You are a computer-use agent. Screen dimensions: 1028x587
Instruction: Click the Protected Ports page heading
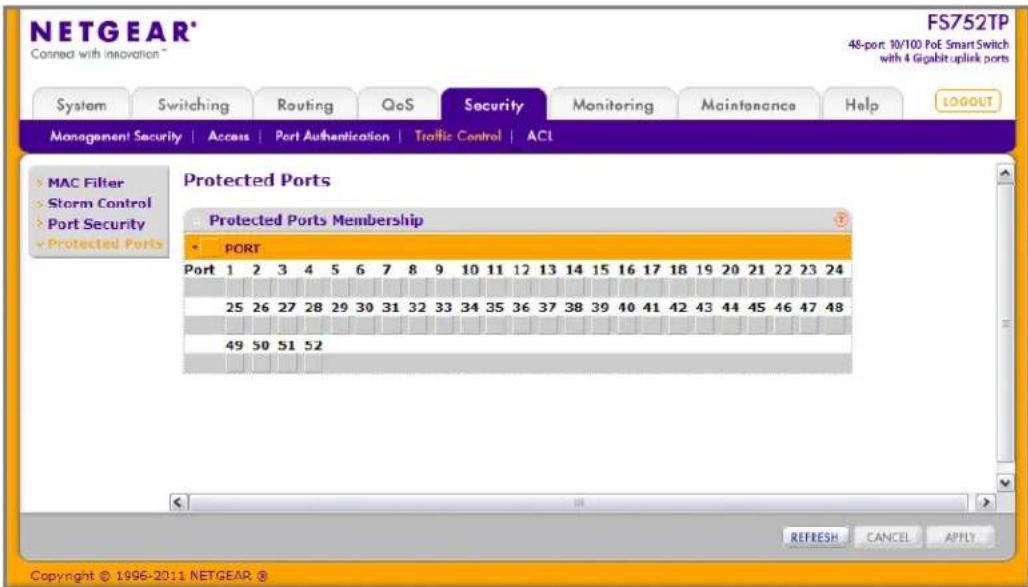click(257, 180)
